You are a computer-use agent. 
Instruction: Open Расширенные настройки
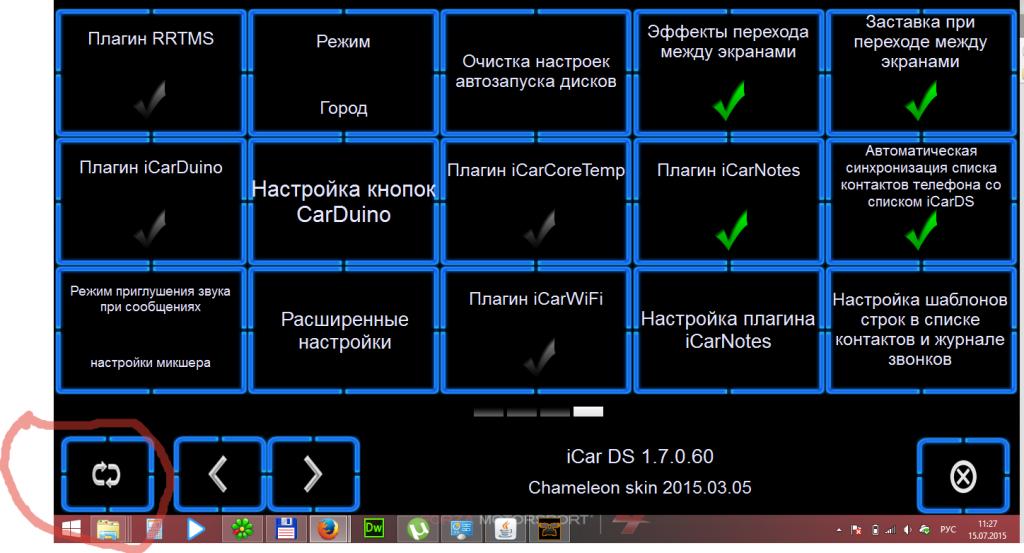pos(343,331)
